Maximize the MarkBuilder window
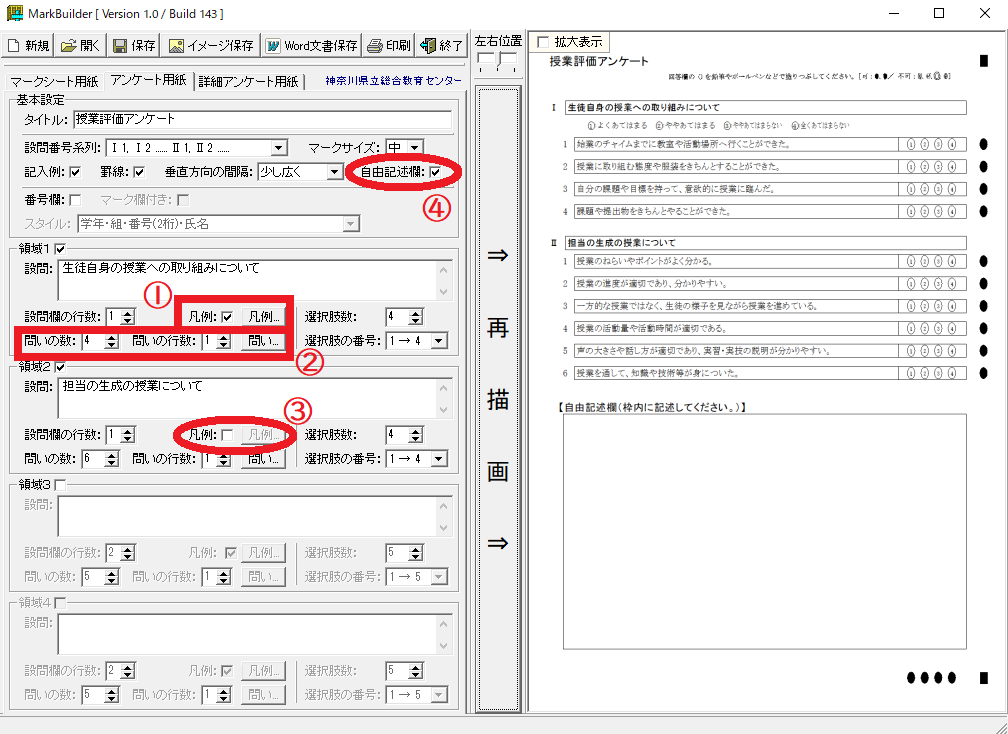 (x=939, y=13)
